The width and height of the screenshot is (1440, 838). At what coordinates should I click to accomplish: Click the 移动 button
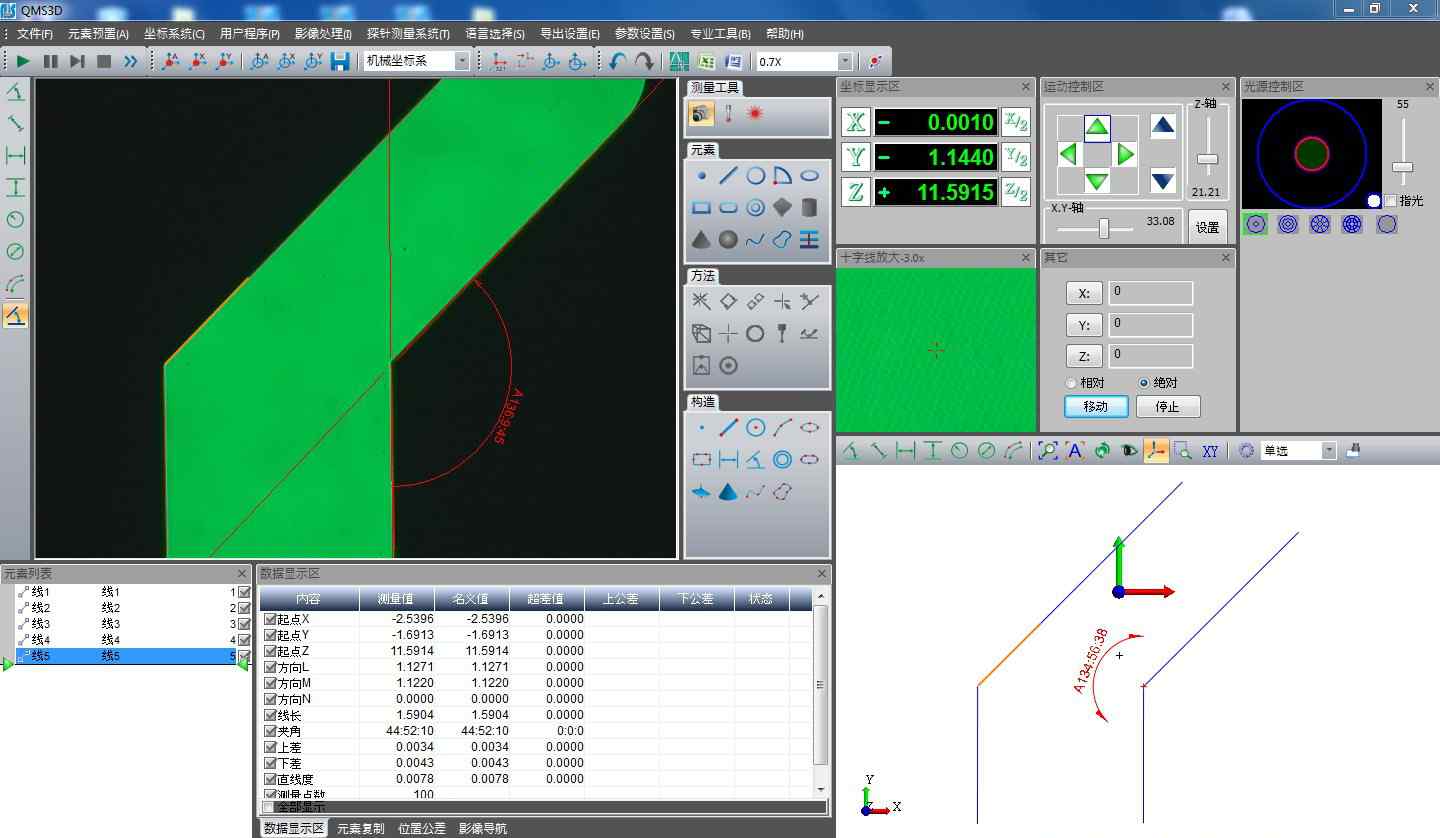tap(1096, 406)
